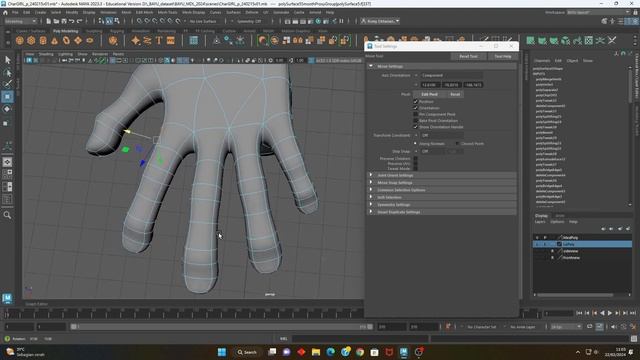
Task: Enable Bake Pivot Orientation checkbox
Action: pos(416,120)
